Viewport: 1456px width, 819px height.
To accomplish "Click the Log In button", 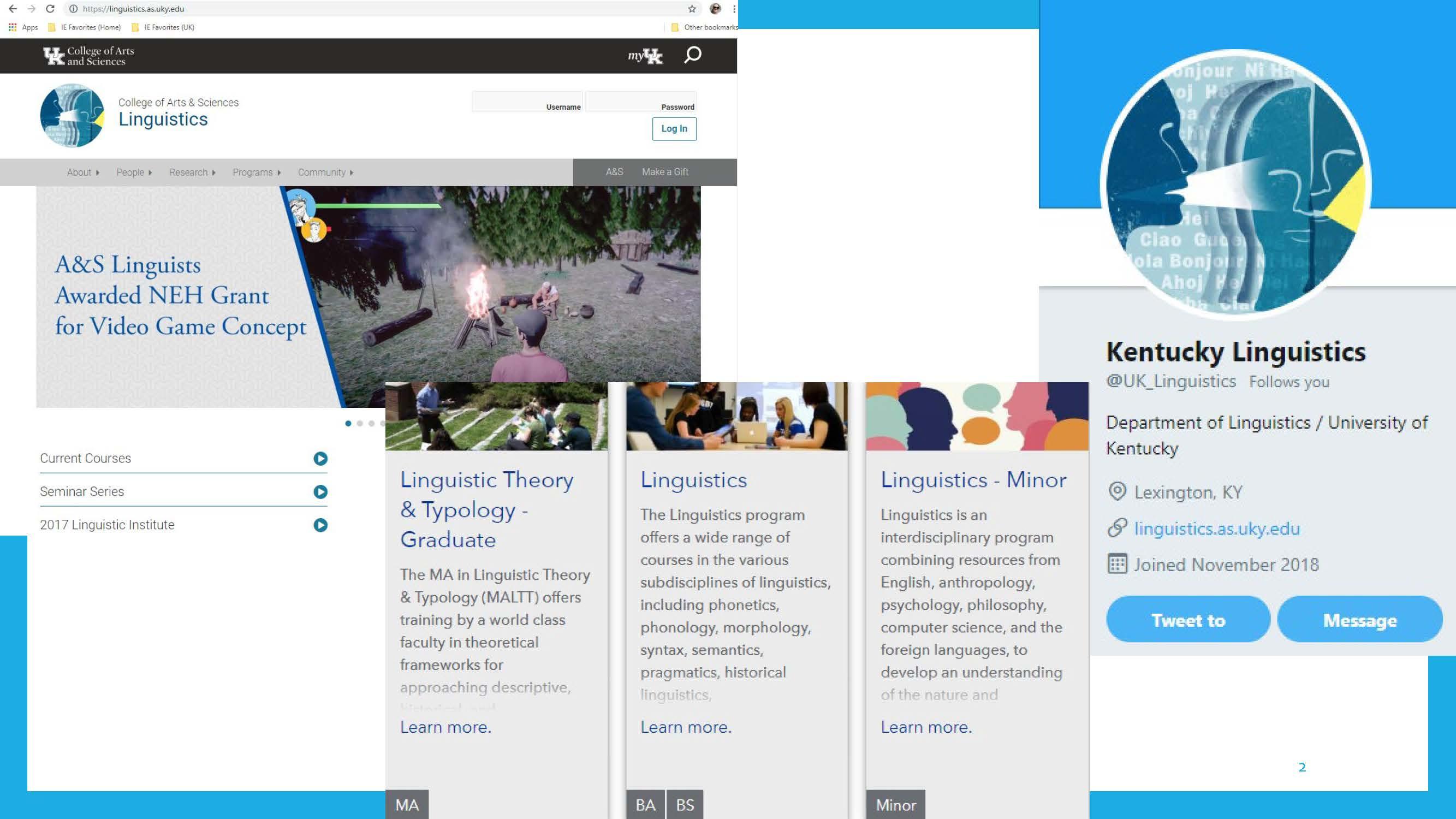I will 674,129.
